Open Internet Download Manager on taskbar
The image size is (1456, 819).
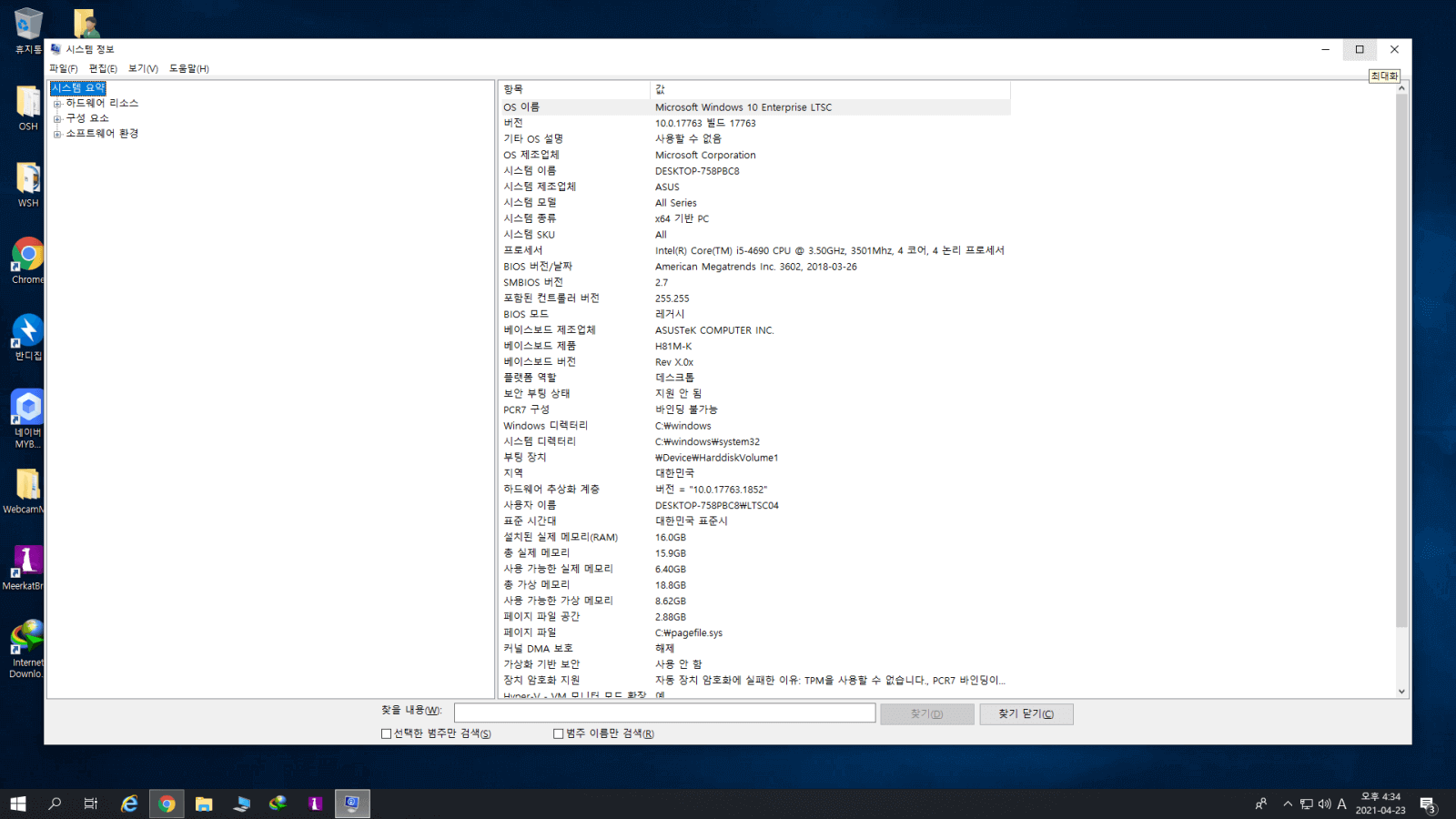coord(278,804)
